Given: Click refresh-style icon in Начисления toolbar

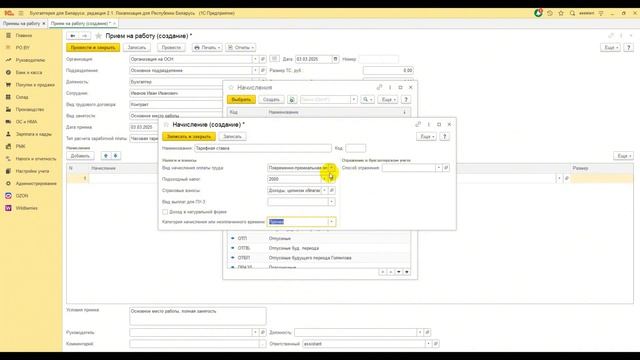Looking at the screenshot, I should pos(292,100).
